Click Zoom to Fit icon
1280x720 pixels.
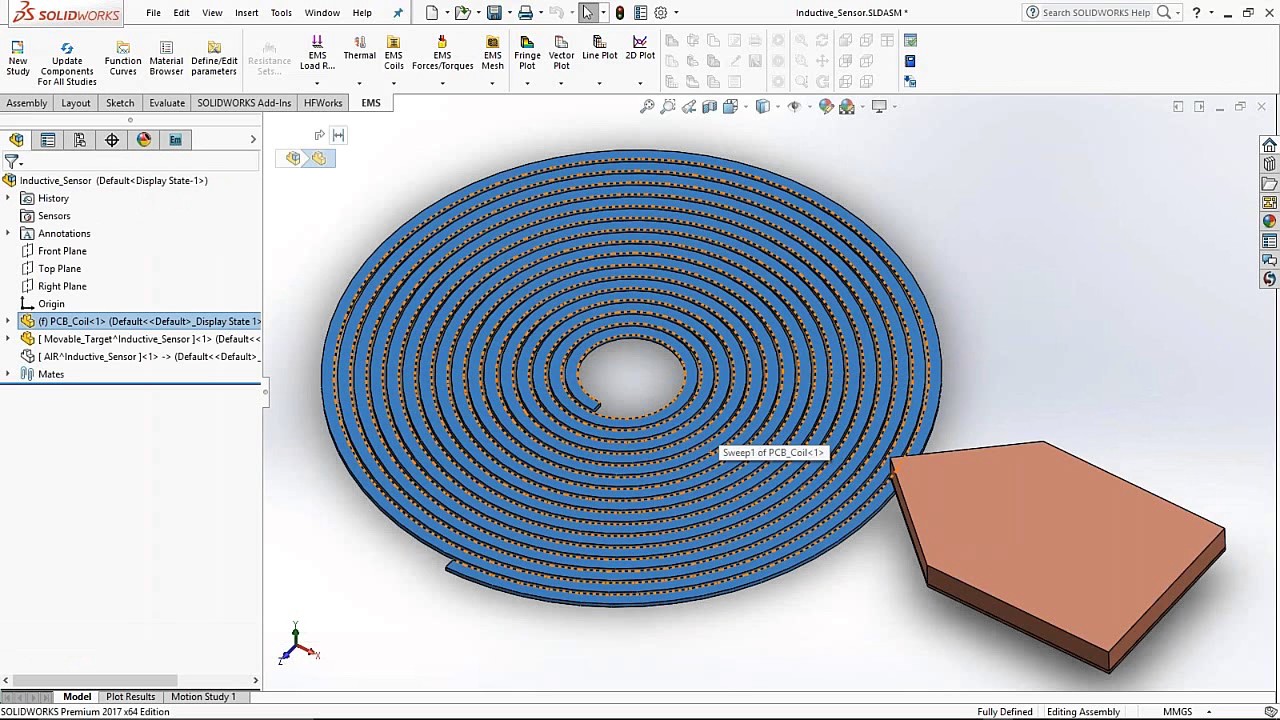click(647, 106)
